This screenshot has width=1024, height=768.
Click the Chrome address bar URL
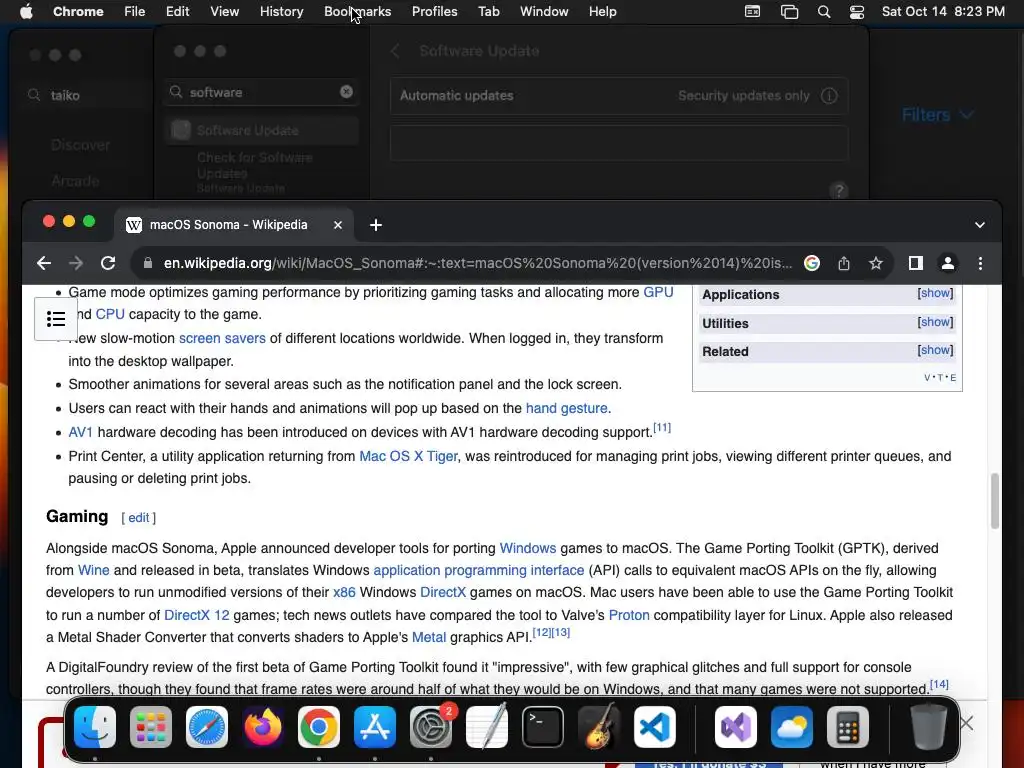coord(477,263)
